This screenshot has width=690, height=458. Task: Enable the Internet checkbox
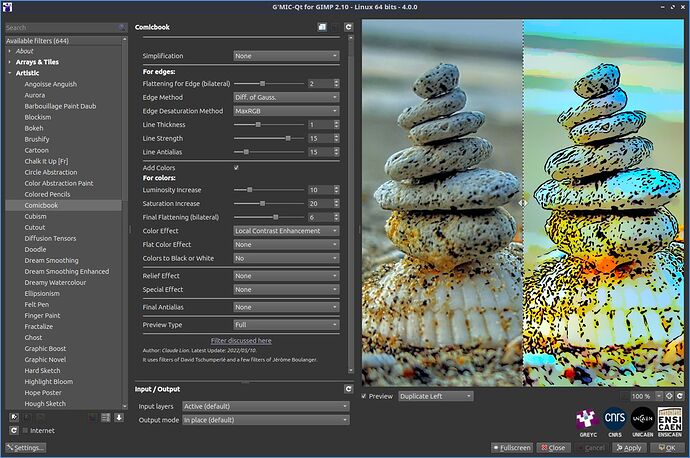(25, 430)
